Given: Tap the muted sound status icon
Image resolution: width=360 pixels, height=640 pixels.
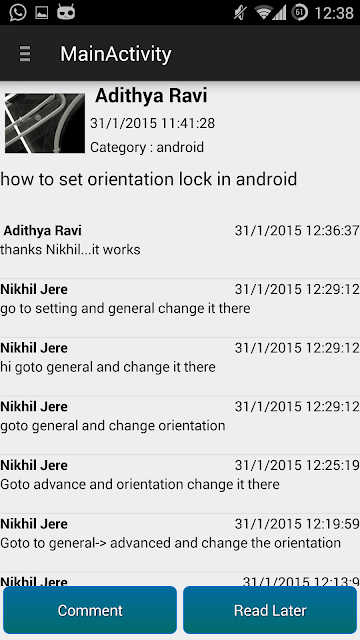Looking at the screenshot, I should (x=240, y=13).
